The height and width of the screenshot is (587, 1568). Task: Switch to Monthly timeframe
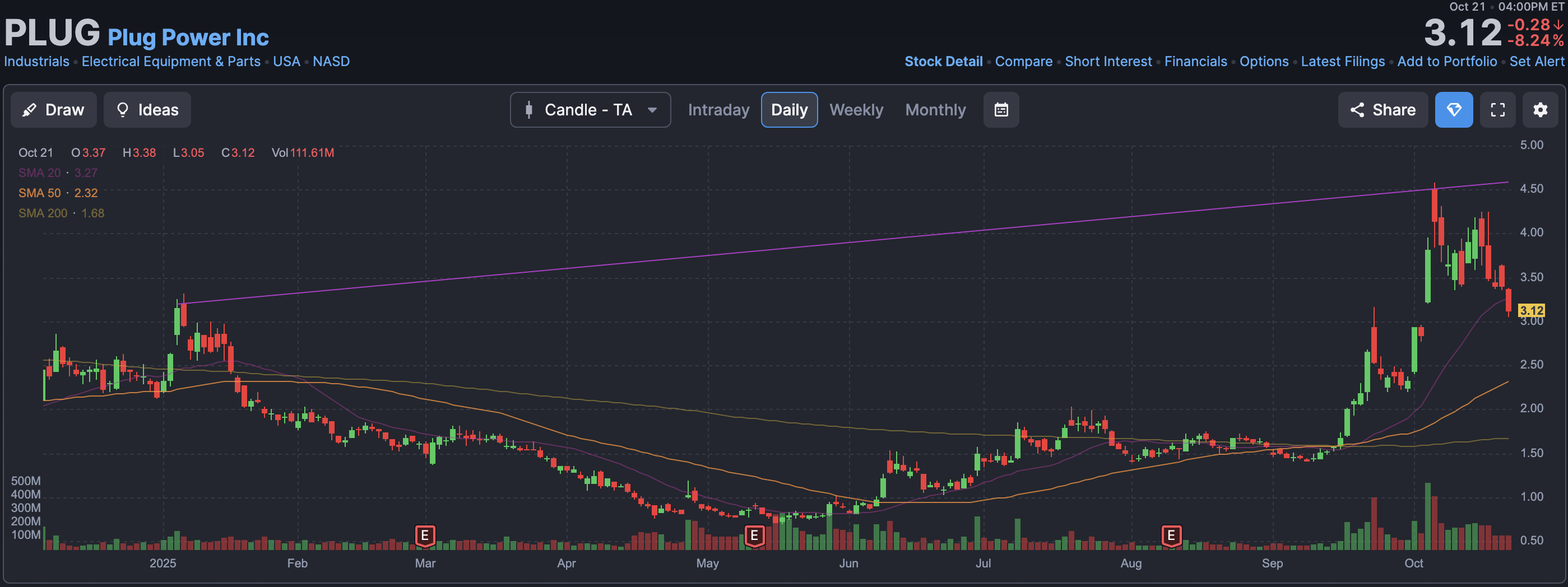click(x=935, y=109)
